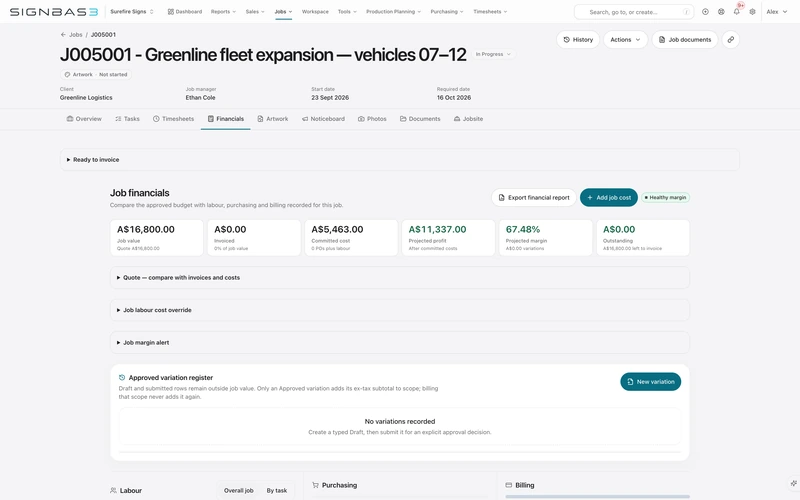Viewport: 800px width, 500px height.
Task: Click the copy link chain icon button
Action: [x=731, y=39]
